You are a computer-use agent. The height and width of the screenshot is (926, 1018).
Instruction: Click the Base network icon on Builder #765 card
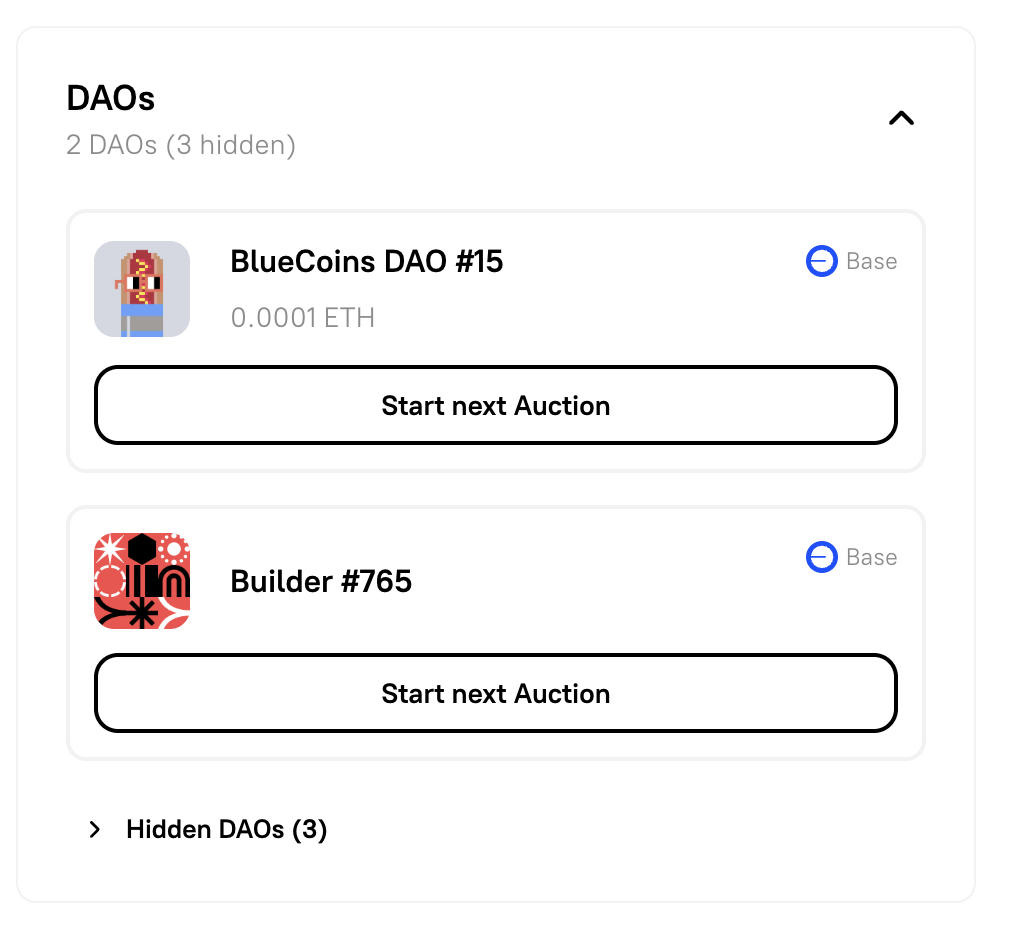pyautogui.click(x=820, y=557)
